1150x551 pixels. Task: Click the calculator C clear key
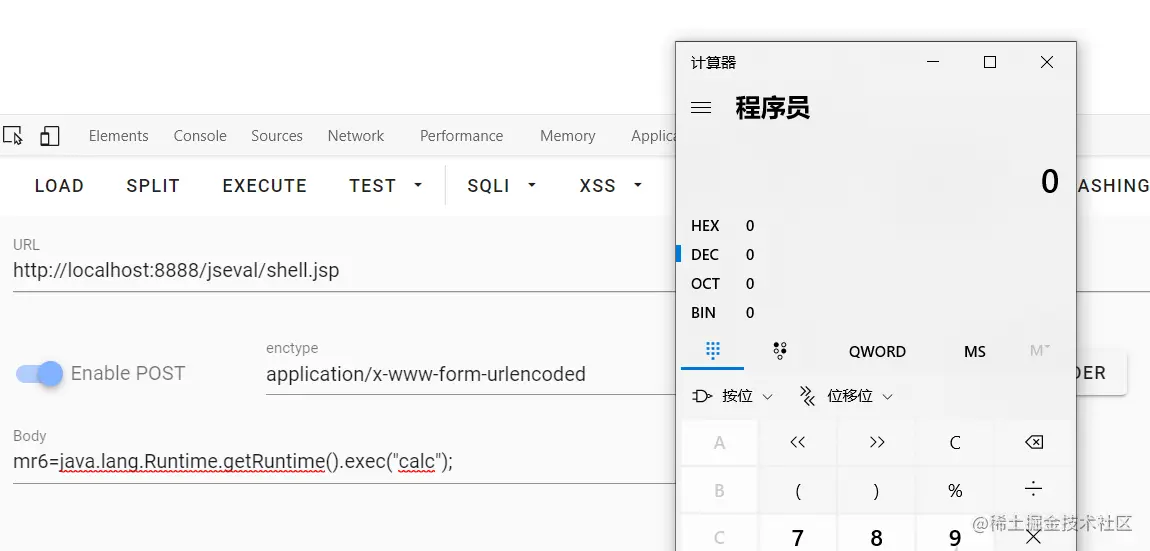(x=955, y=442)
